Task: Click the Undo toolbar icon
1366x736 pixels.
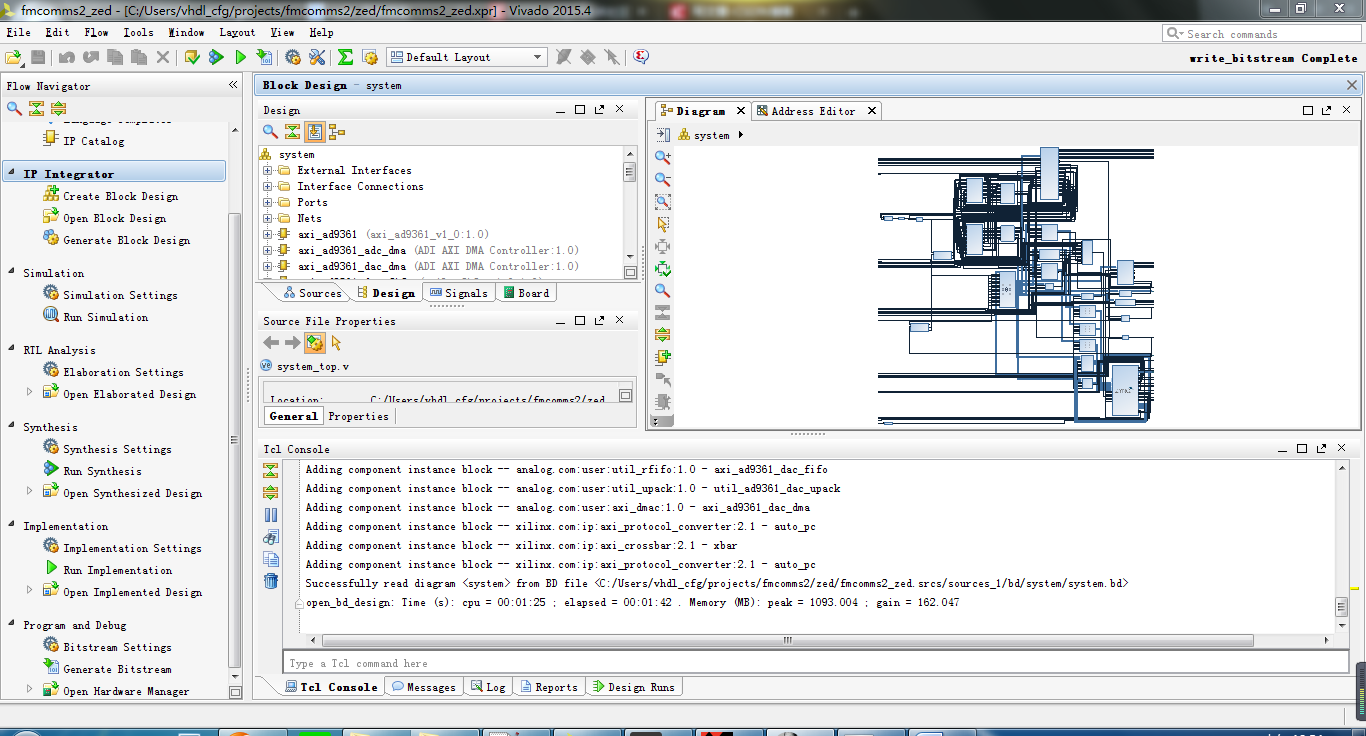Action: point(66,57)
